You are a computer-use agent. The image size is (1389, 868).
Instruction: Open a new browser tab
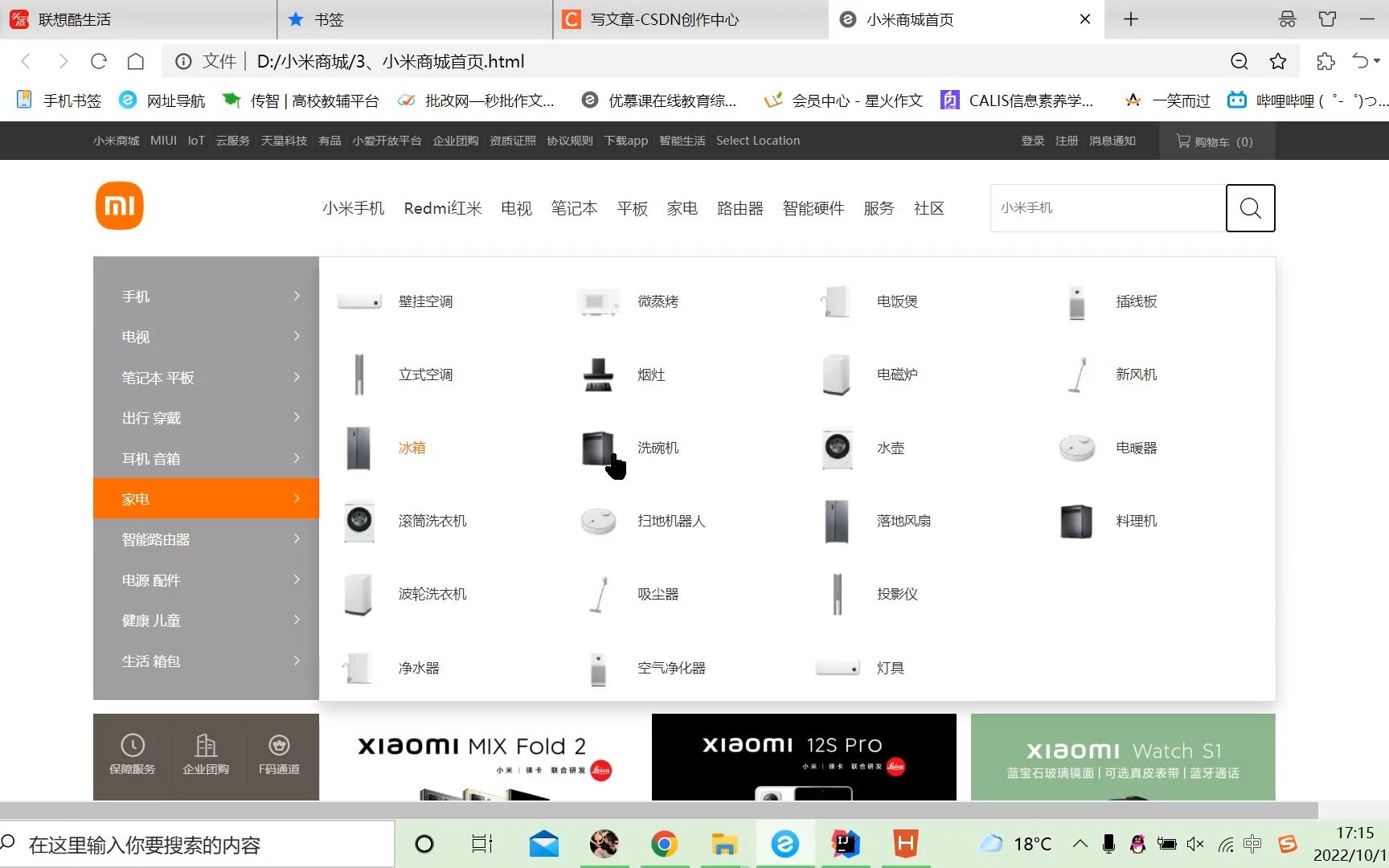pos(1131,19)
